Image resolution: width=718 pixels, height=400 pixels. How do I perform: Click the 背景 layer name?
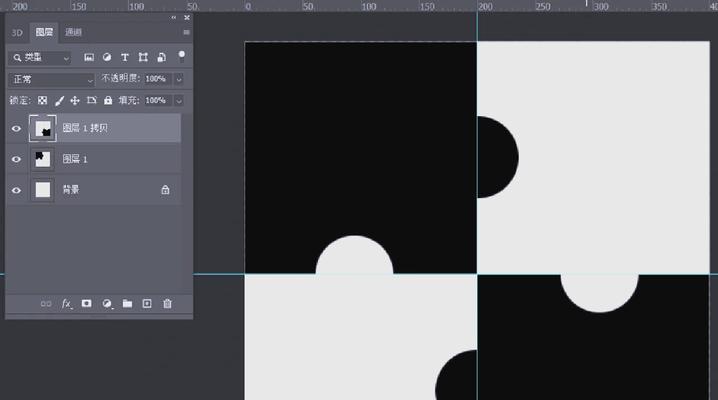point(71,189)
